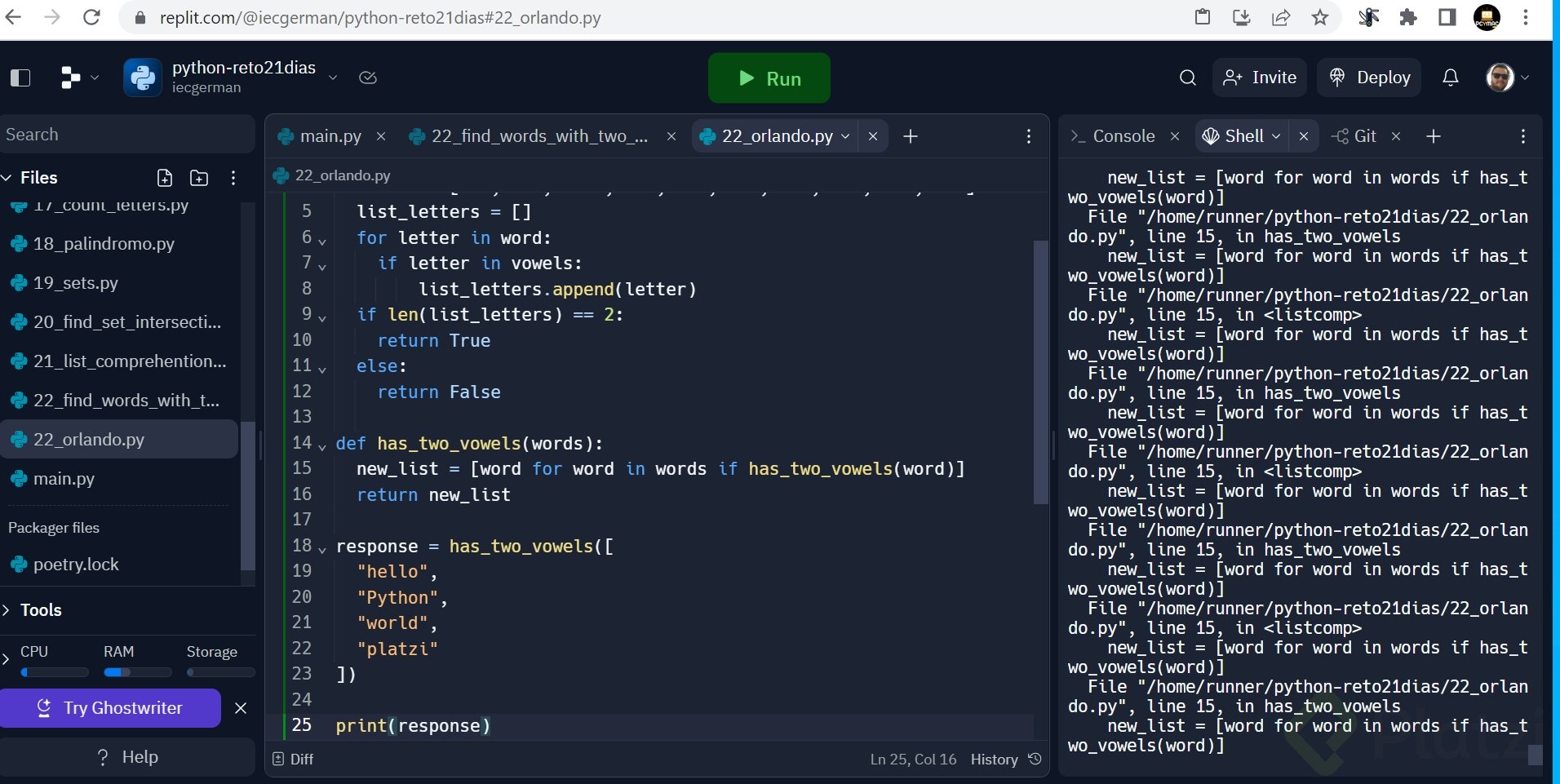Image resolution: width=1560 pixels, height=784 pixels.
Task: Reload the browser page
Action: click(x=91, y=17)
